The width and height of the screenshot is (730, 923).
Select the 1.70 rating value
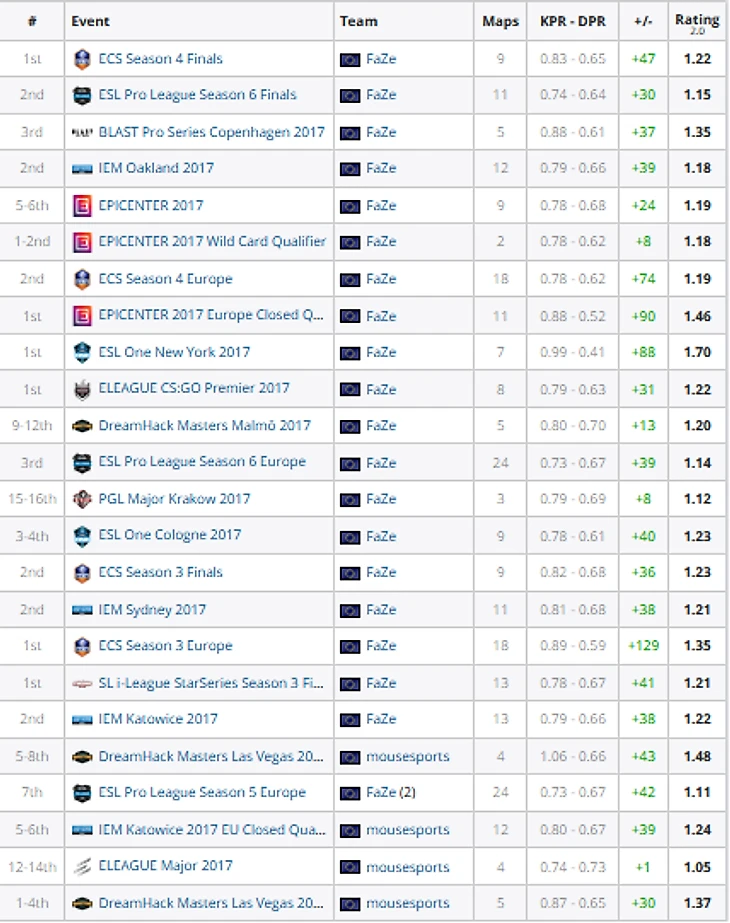coord(697,353)
